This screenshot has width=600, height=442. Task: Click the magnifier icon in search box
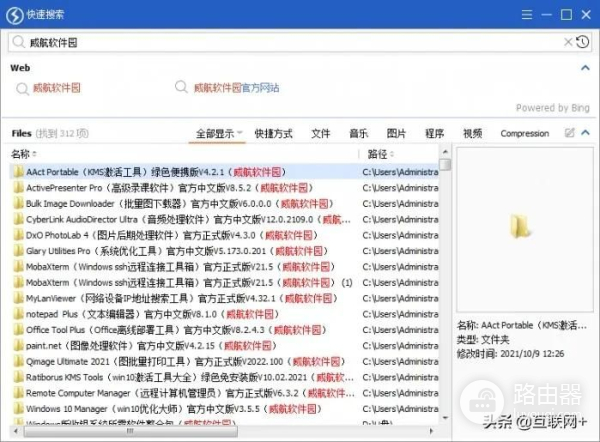pyautogui.click(x=18, y=42)
